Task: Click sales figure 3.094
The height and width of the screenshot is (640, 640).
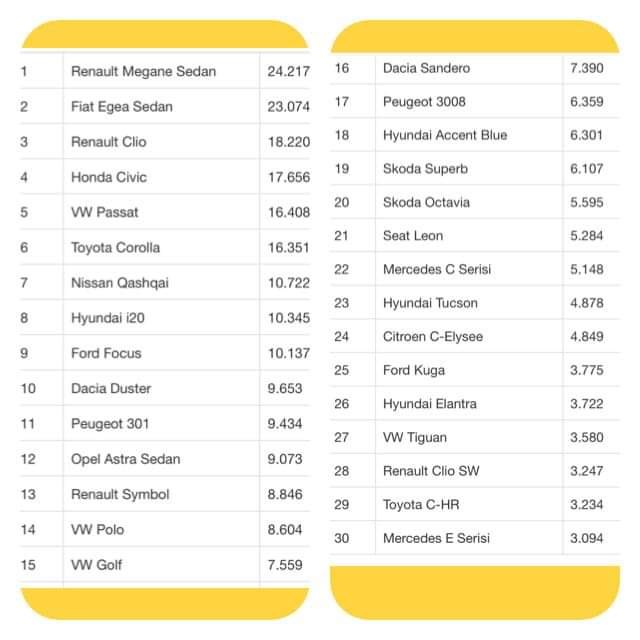Action: coord(587,538)
